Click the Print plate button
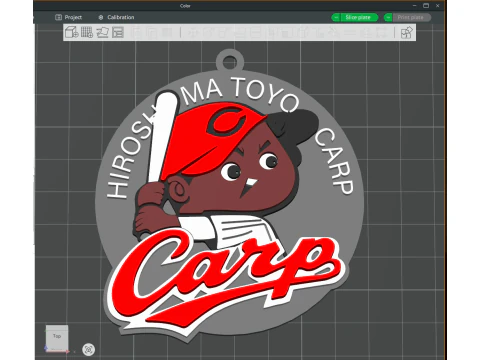480x360 pixels. coord(411,17)
